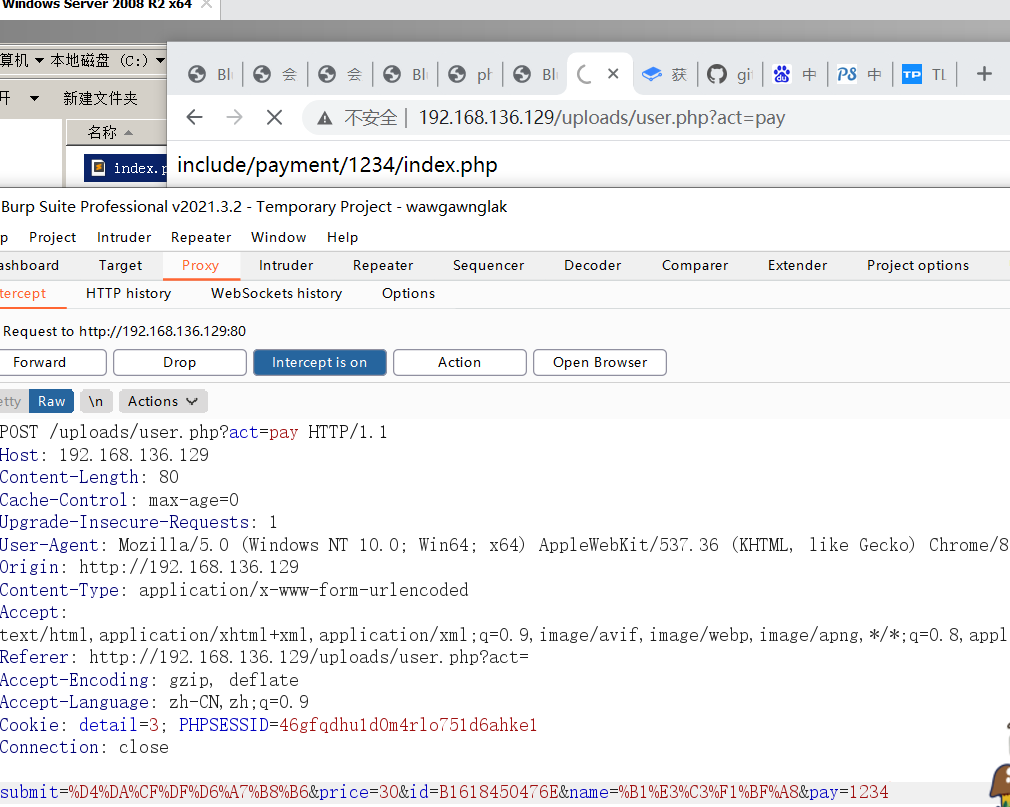1010x807 pixels.
Task: Switch to the PS icon tab
Action: (x=860, y=75)
